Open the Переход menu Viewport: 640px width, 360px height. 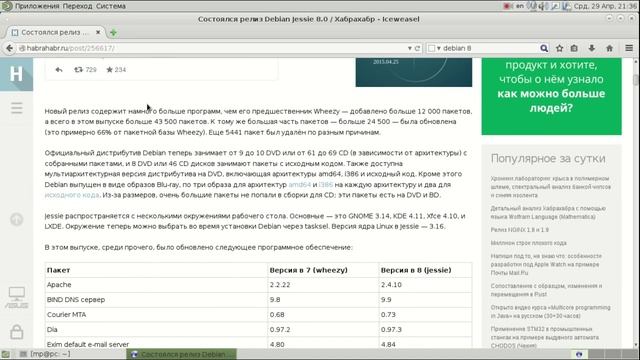[x=78, y=6]
